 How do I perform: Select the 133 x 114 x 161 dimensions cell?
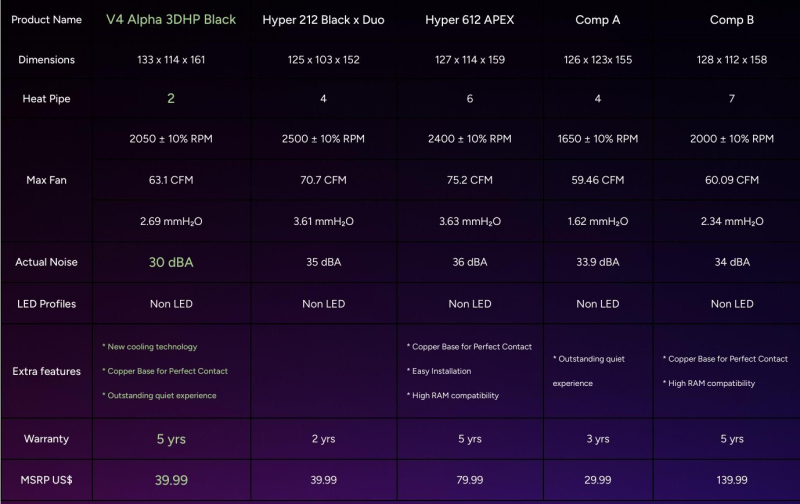171,60
